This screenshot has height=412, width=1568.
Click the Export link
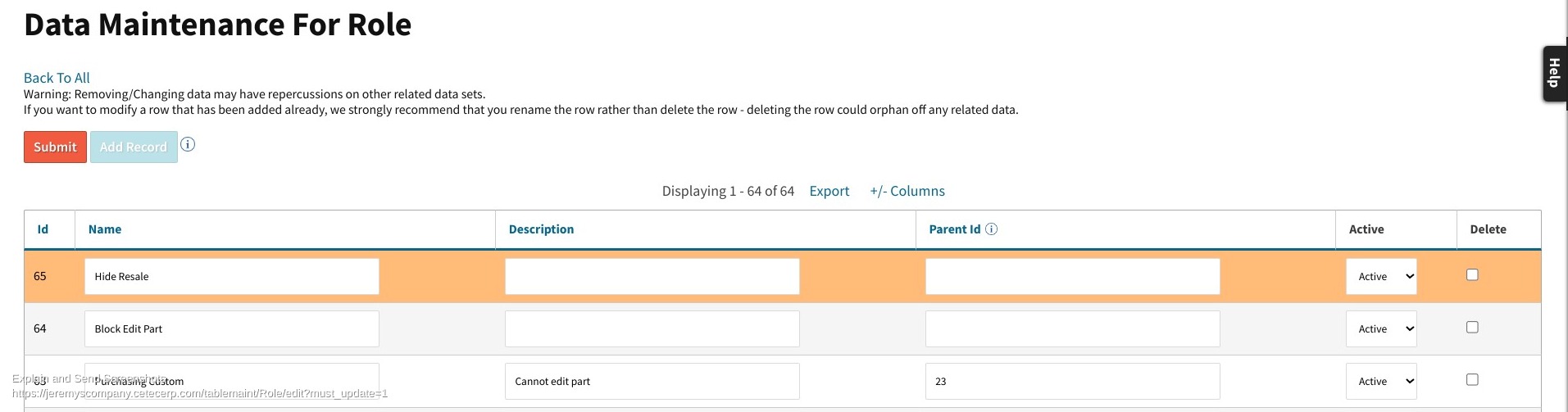click(x=829, y=191)
